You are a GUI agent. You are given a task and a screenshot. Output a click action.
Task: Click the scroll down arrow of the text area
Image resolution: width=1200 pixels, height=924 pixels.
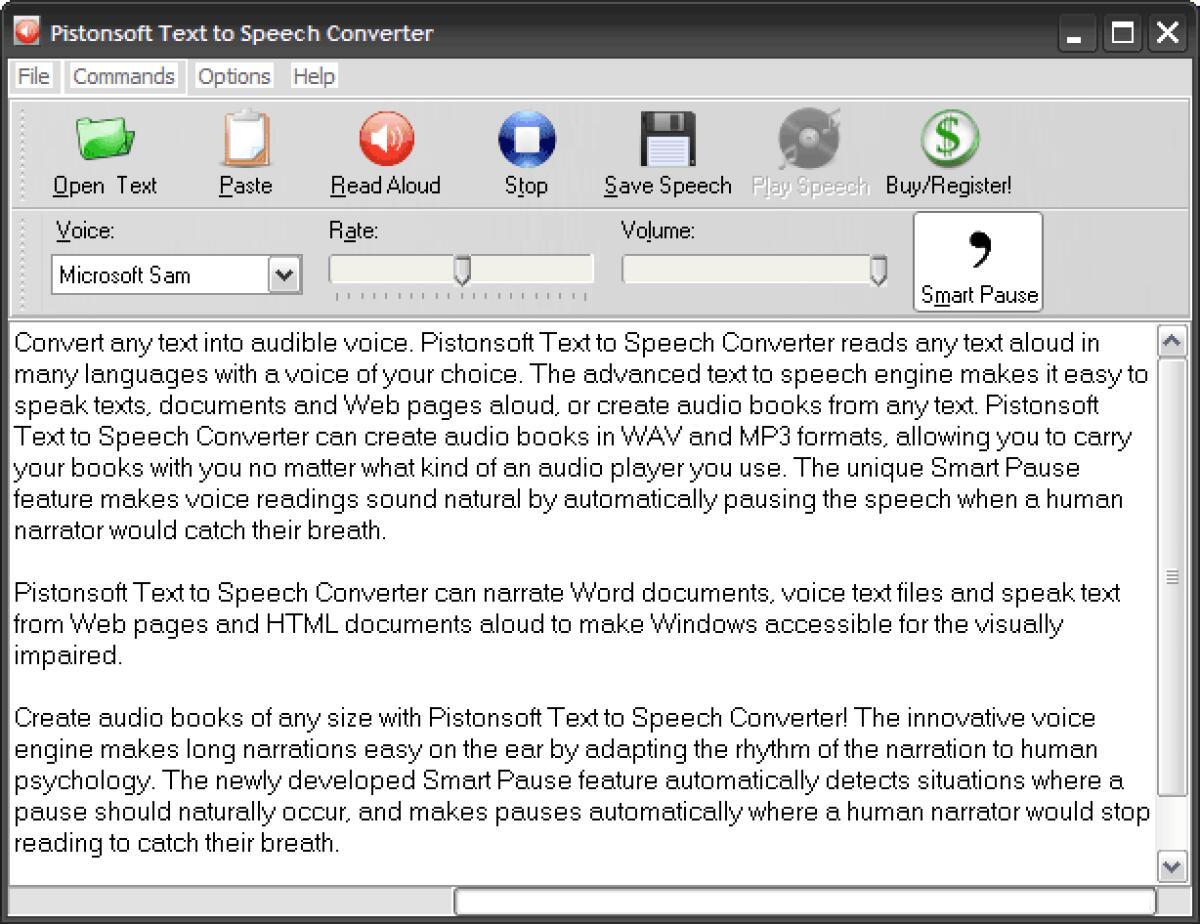(x=1174, y=867)
